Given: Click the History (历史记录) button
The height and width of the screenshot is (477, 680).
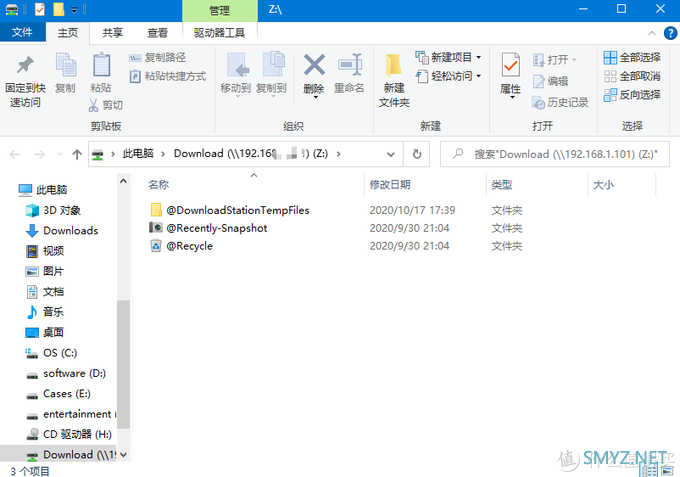Looking at the screenshot, I should [560, 103].
